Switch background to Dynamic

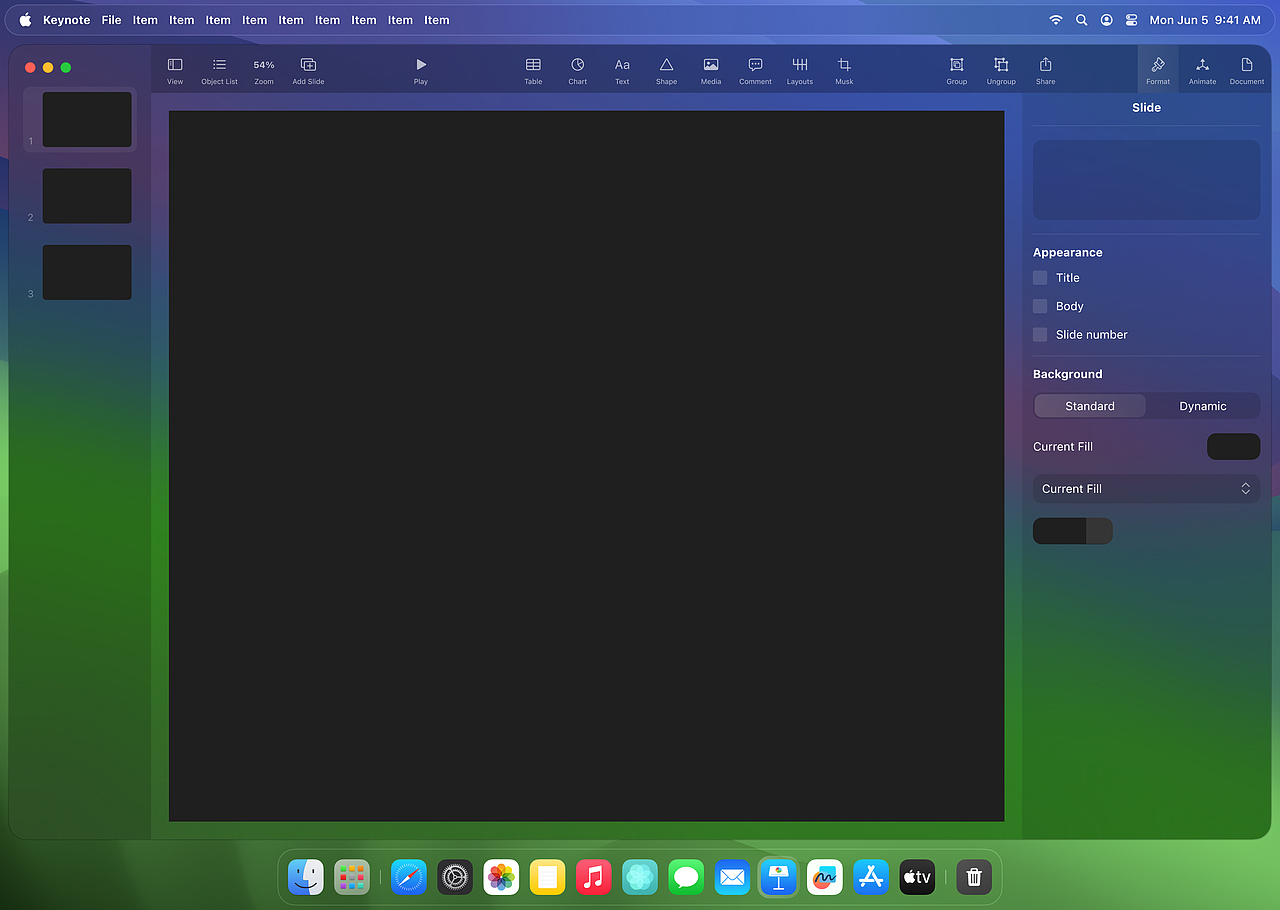pos(1202,406)
